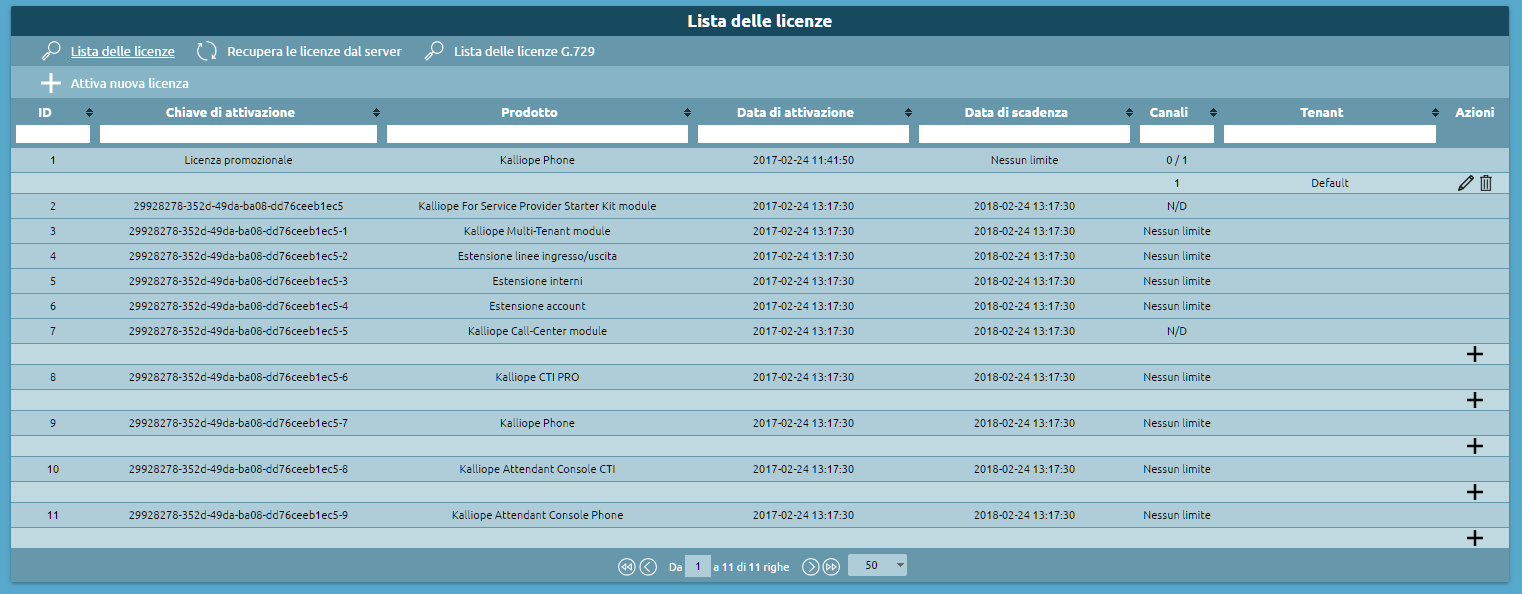Click Kalliope Call-Center module cell
The image size is (1522, 594).
pyautogui.click(x=537, y=331)
